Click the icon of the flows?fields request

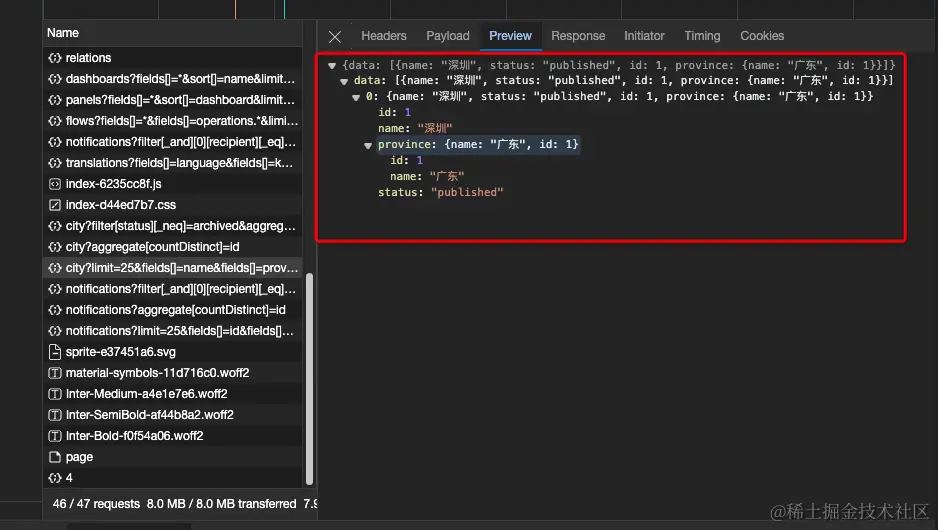tap(54, 121)
